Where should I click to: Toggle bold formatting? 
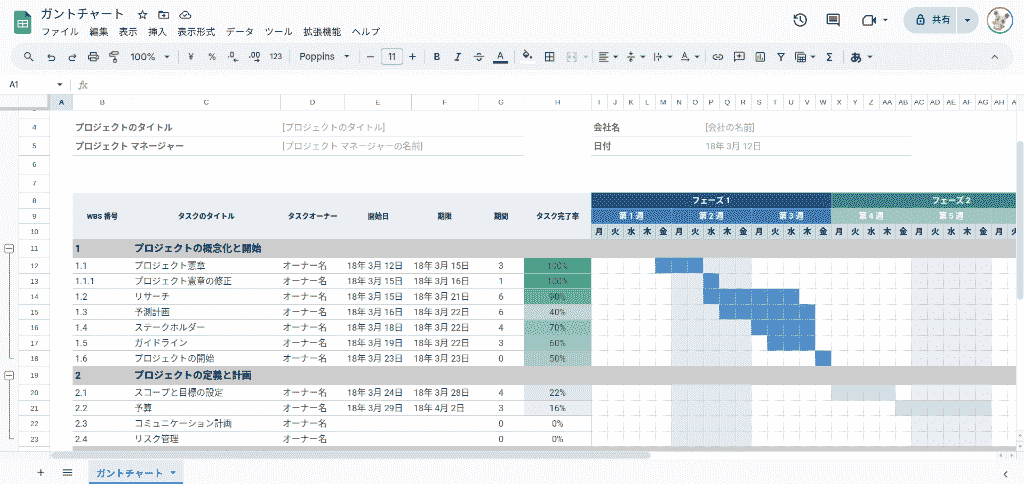[x=437, y=57]
